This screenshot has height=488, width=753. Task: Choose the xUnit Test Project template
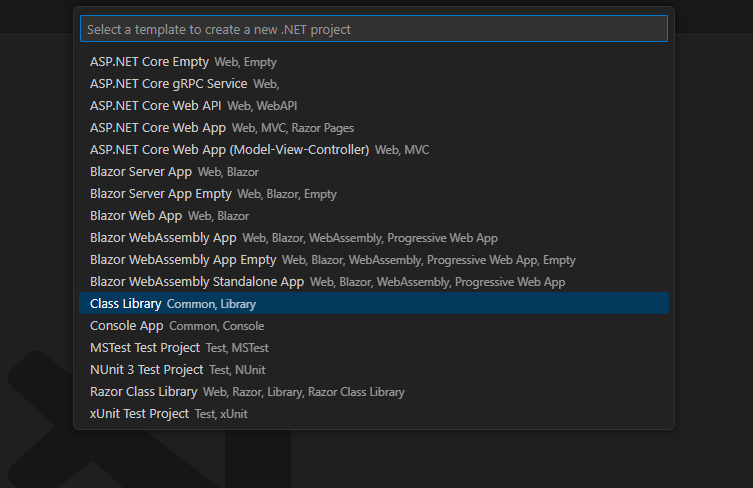pos(374,414)
